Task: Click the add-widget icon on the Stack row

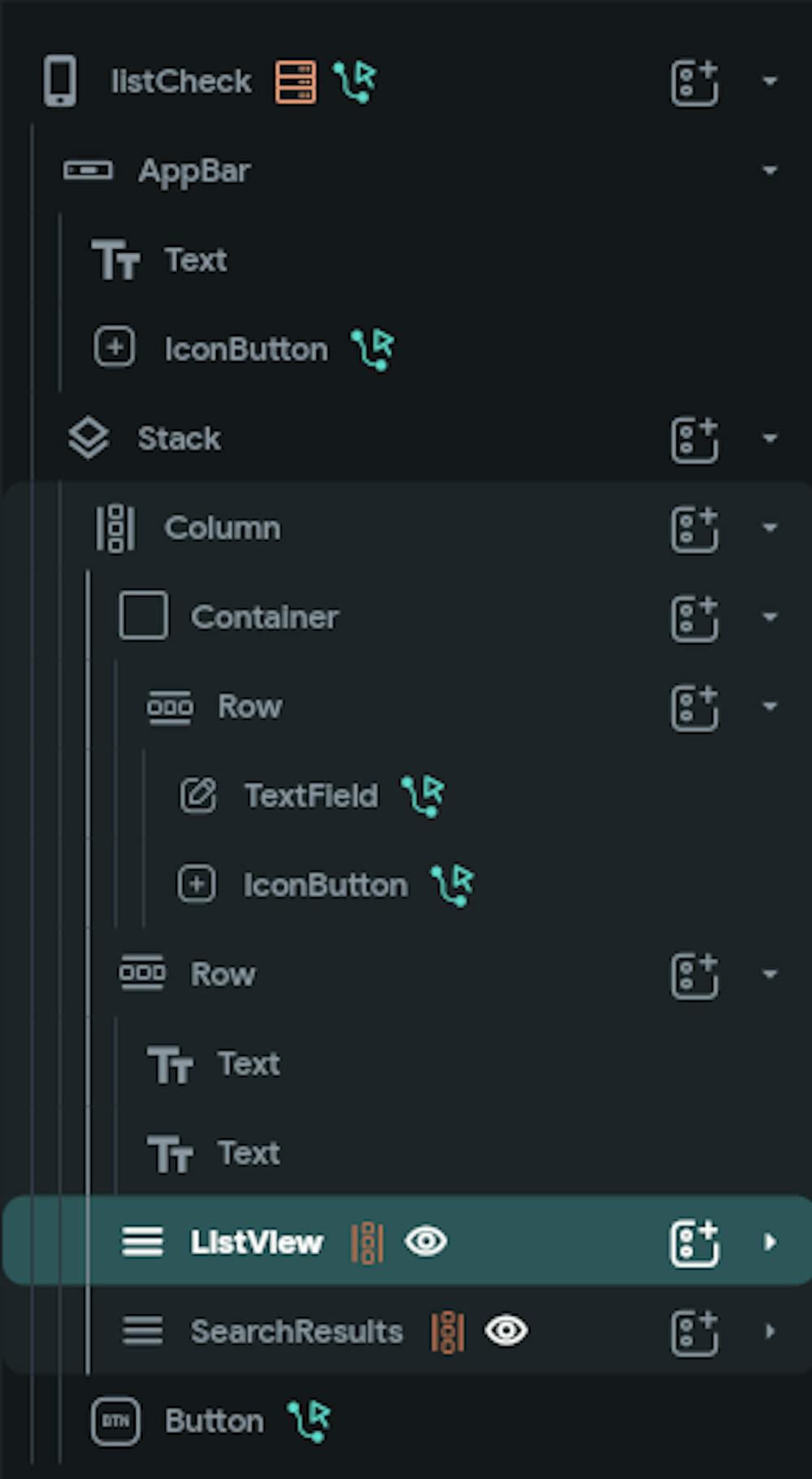Action: (694, 439)
